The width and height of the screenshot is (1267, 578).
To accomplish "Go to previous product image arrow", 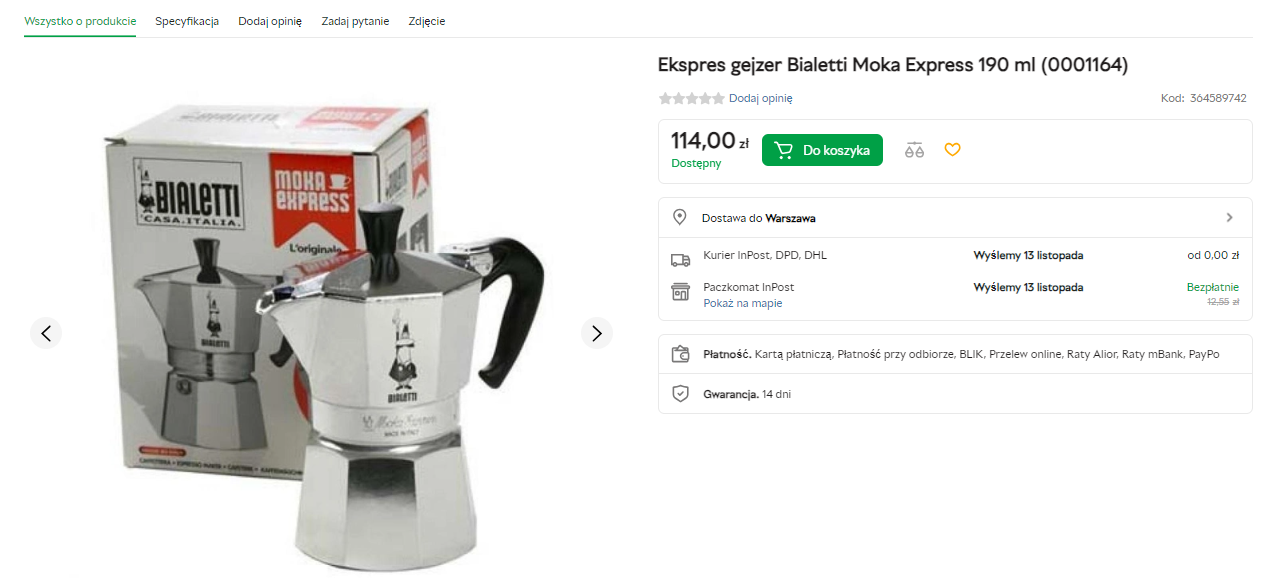I will [46, 333].
